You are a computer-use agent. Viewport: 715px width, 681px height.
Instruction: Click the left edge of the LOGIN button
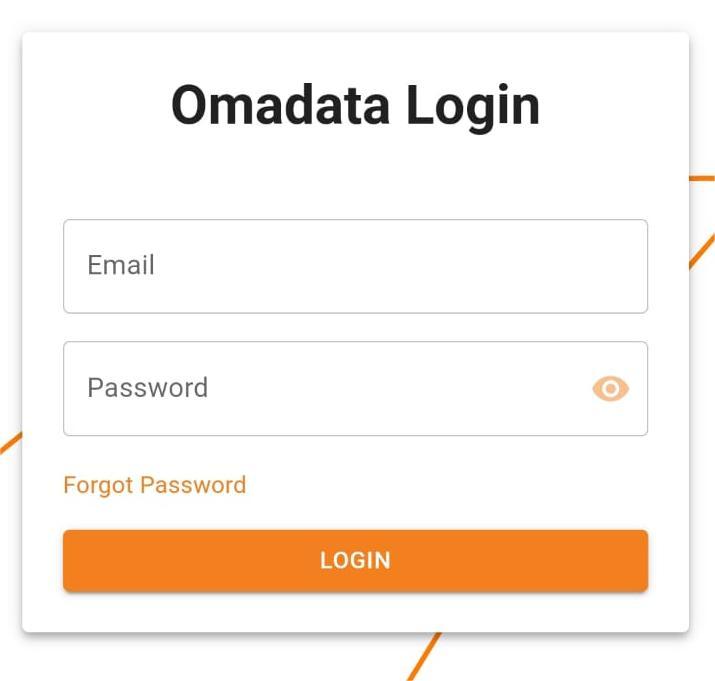click(x=73, y=561)
